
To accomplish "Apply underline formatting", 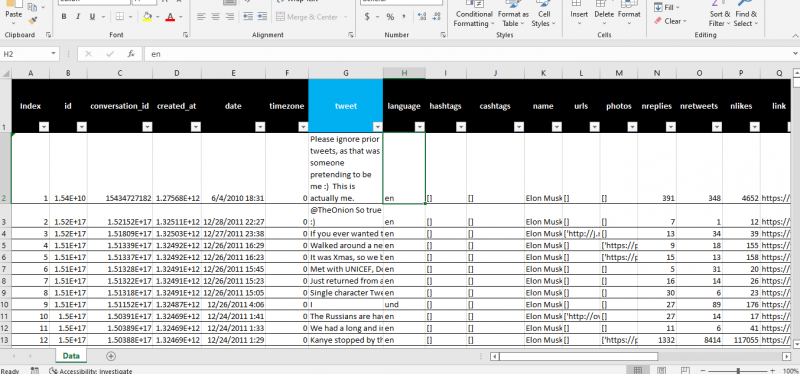I will 92,17.
